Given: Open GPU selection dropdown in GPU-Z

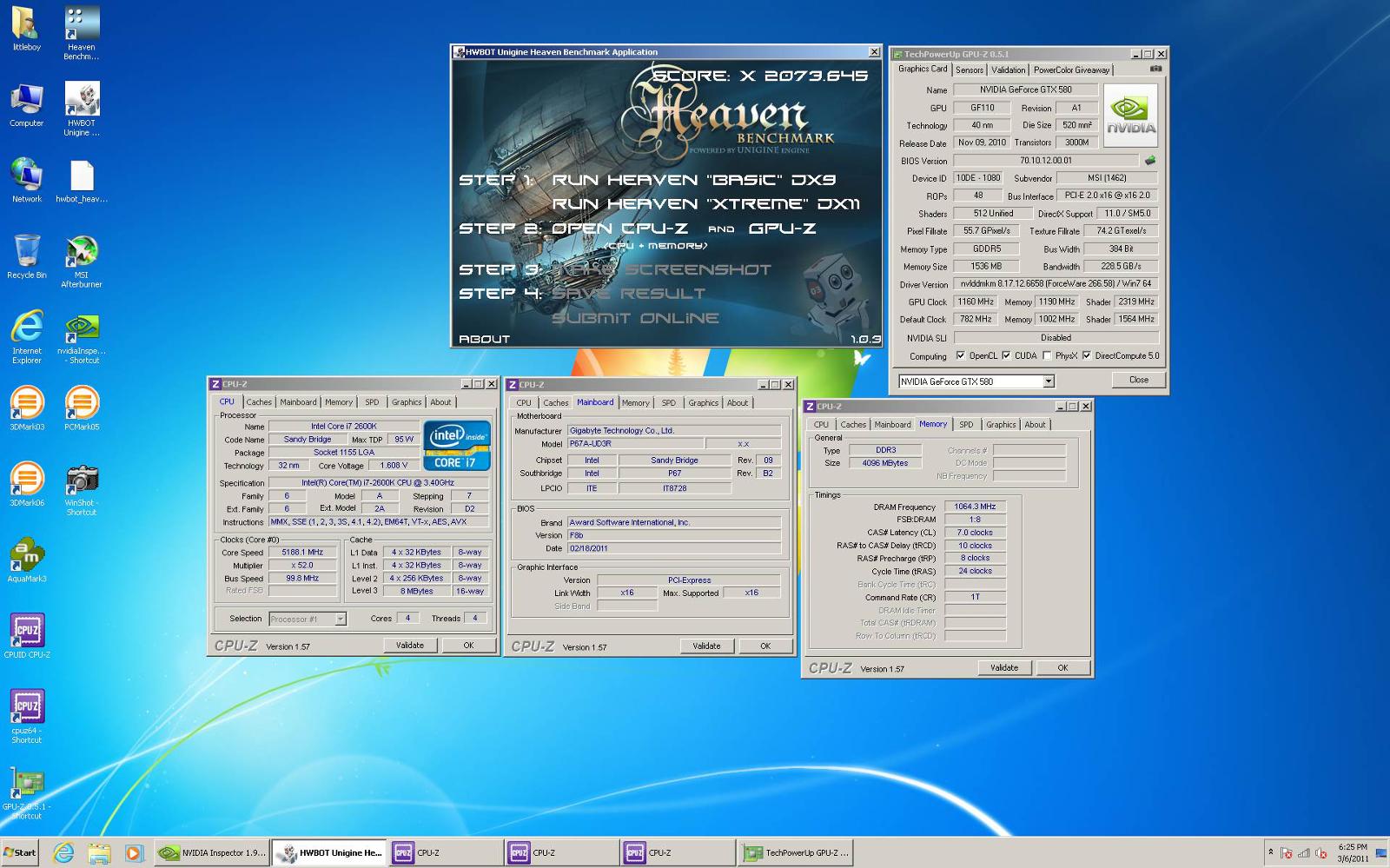Looking at the screenshot, I should (1049, 381).
